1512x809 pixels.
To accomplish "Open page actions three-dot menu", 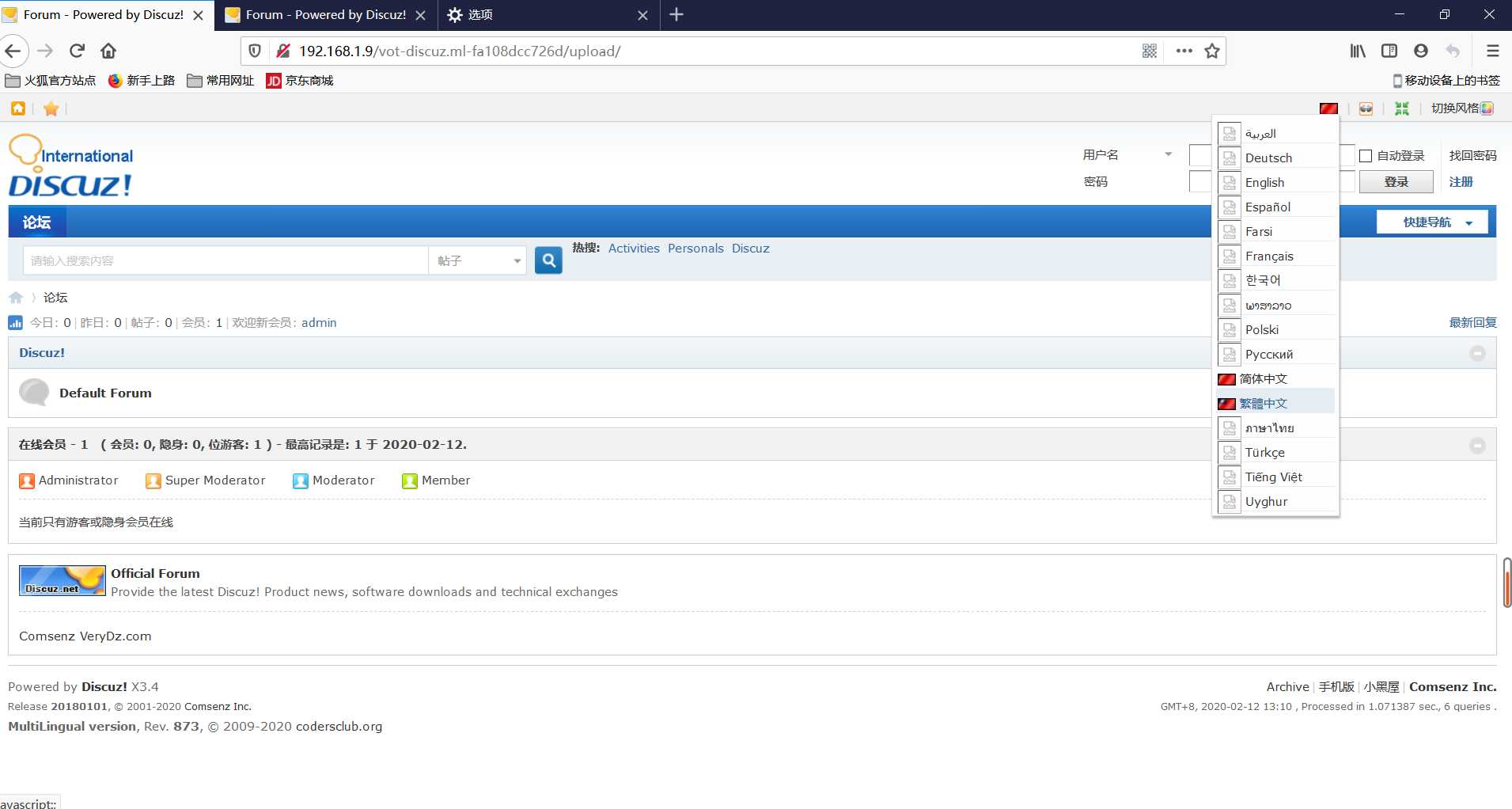I will point(1184,51).
